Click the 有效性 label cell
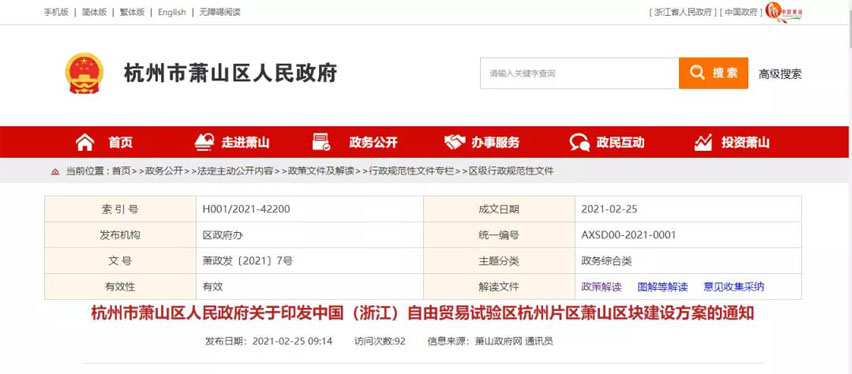Screen dimensions: 852x374 (x=120, y=286)
